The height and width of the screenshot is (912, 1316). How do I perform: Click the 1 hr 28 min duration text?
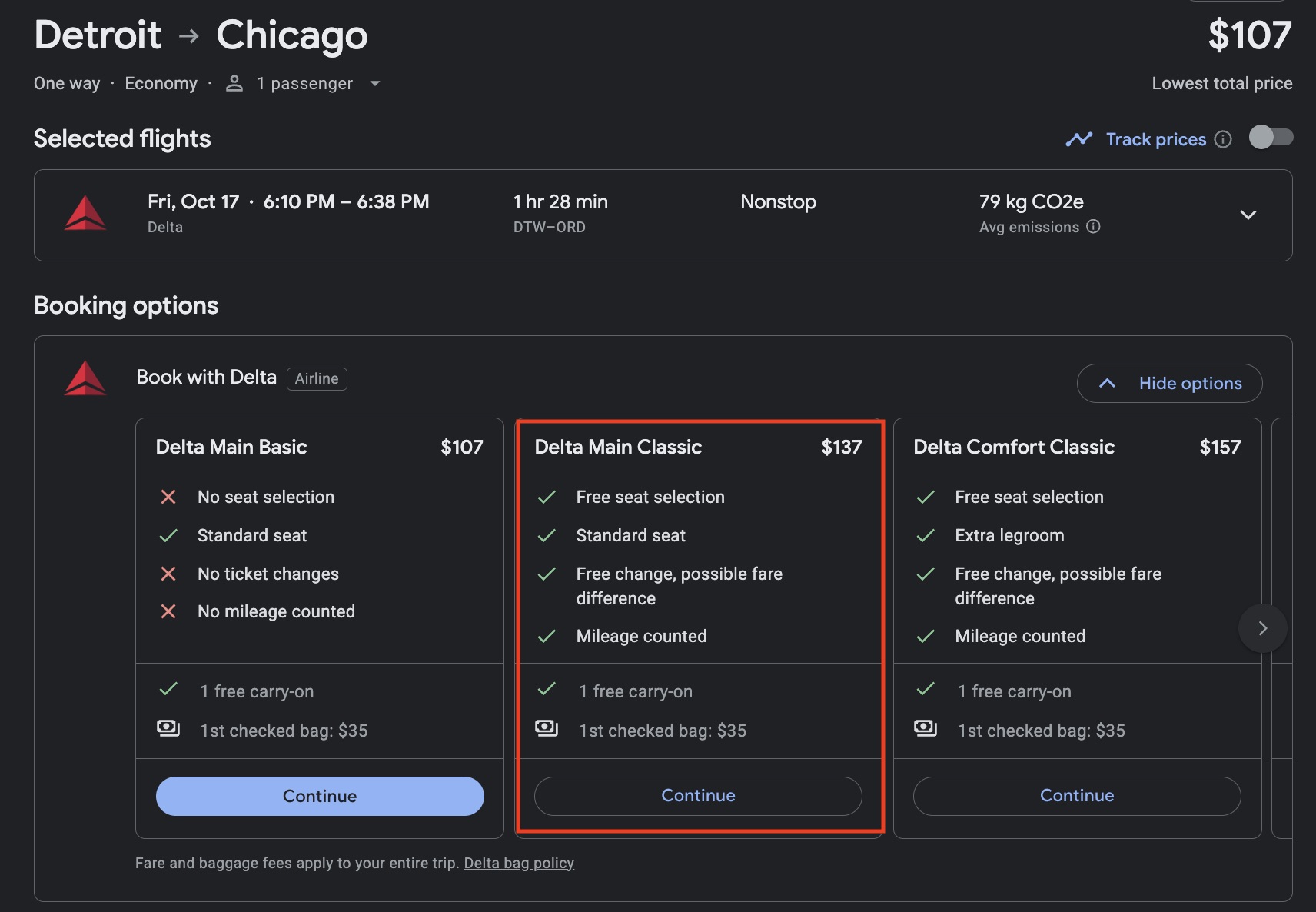point(560,201)
